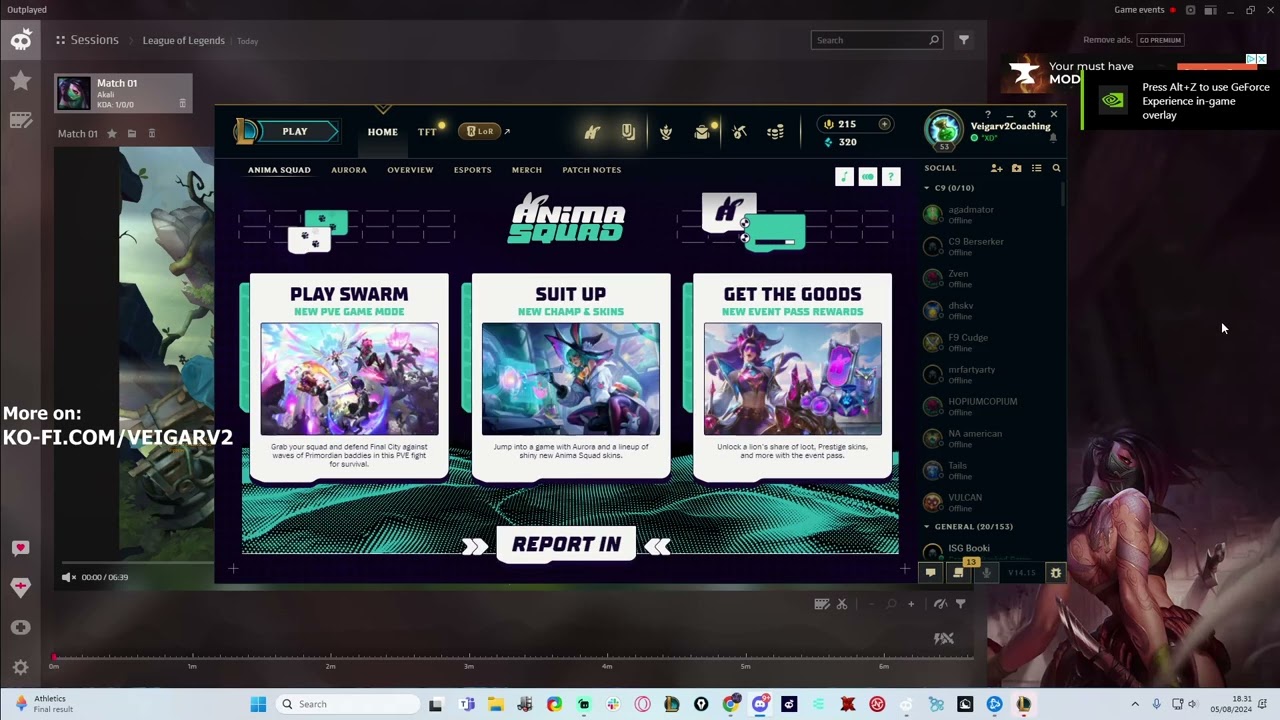Image resolution: width=1280 pixels, height=720 pixels.
Task: Open favorites star in Outplayed sidebar
Action: click(21, 81)
